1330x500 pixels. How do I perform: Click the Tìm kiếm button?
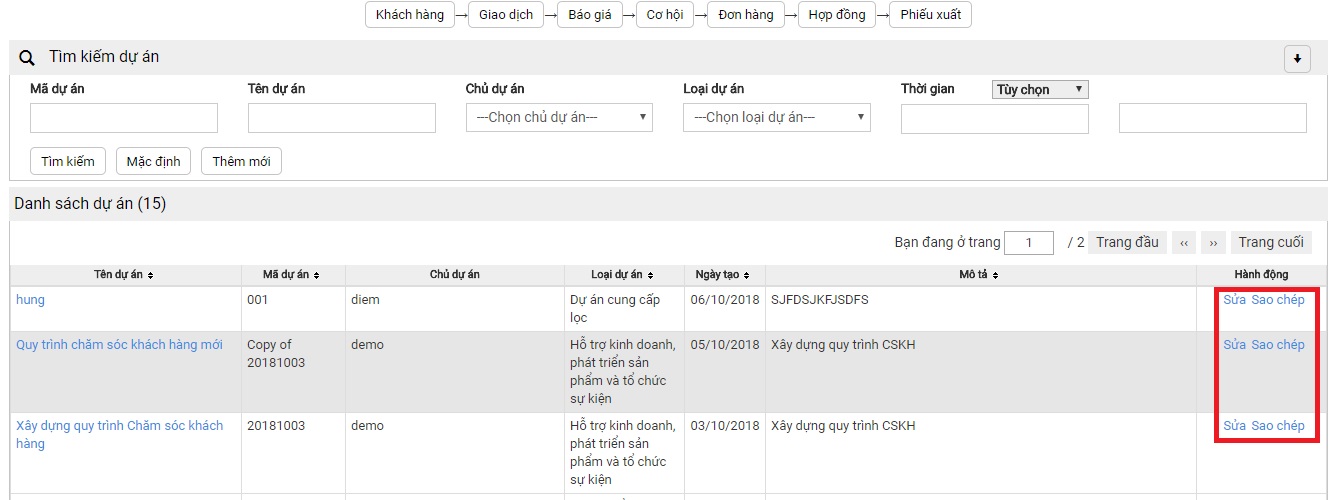click(68, 161)
